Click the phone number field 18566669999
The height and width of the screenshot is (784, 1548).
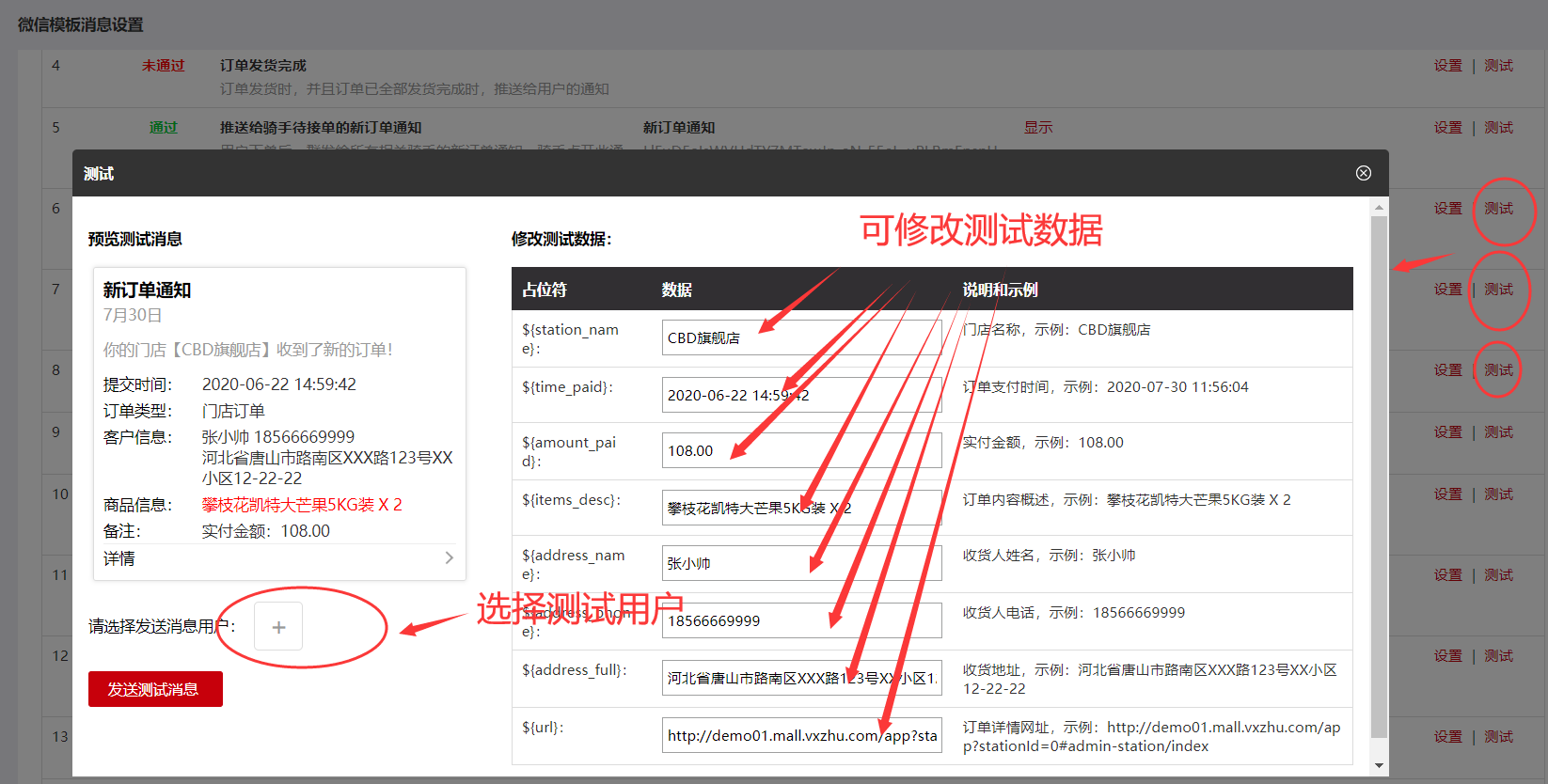(801, 620)
